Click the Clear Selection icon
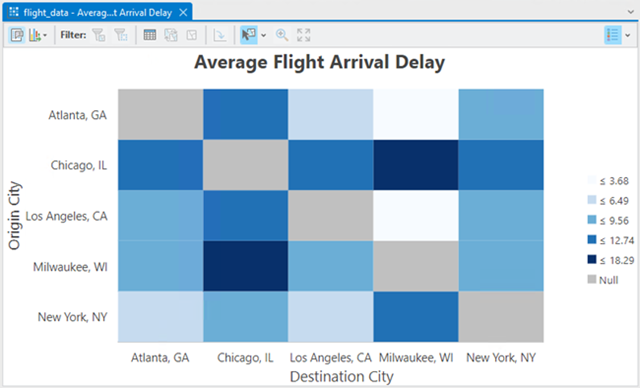Image resolution: width=640 pixels, height=388 pixels. click(192, 35)
